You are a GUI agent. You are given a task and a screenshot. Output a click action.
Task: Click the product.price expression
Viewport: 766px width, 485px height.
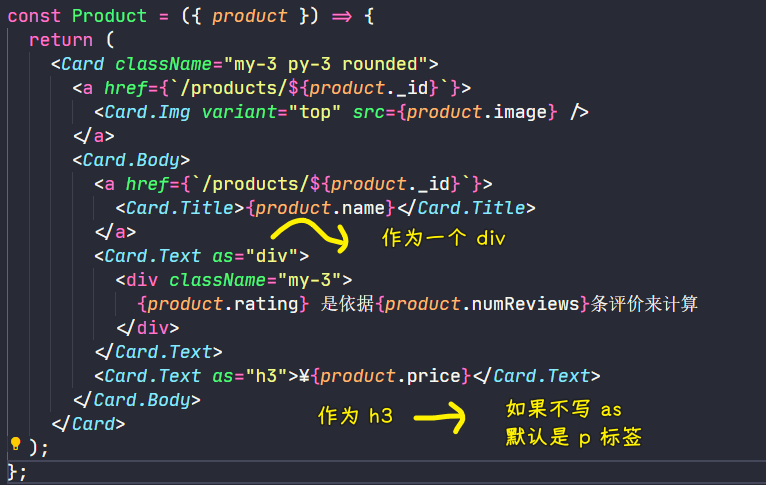[x=390, y=376]
